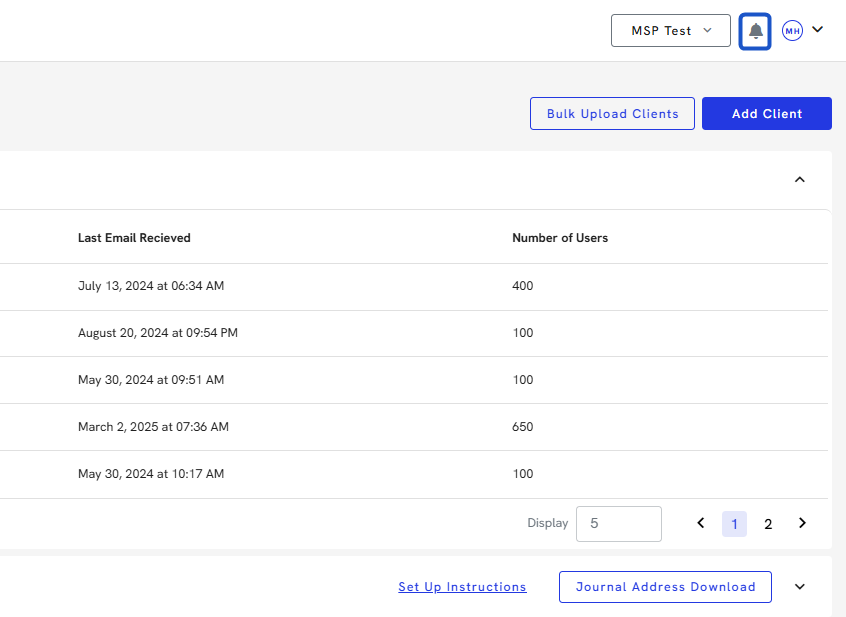
Task: Open the notifications bell
Action: pos(755,31)
